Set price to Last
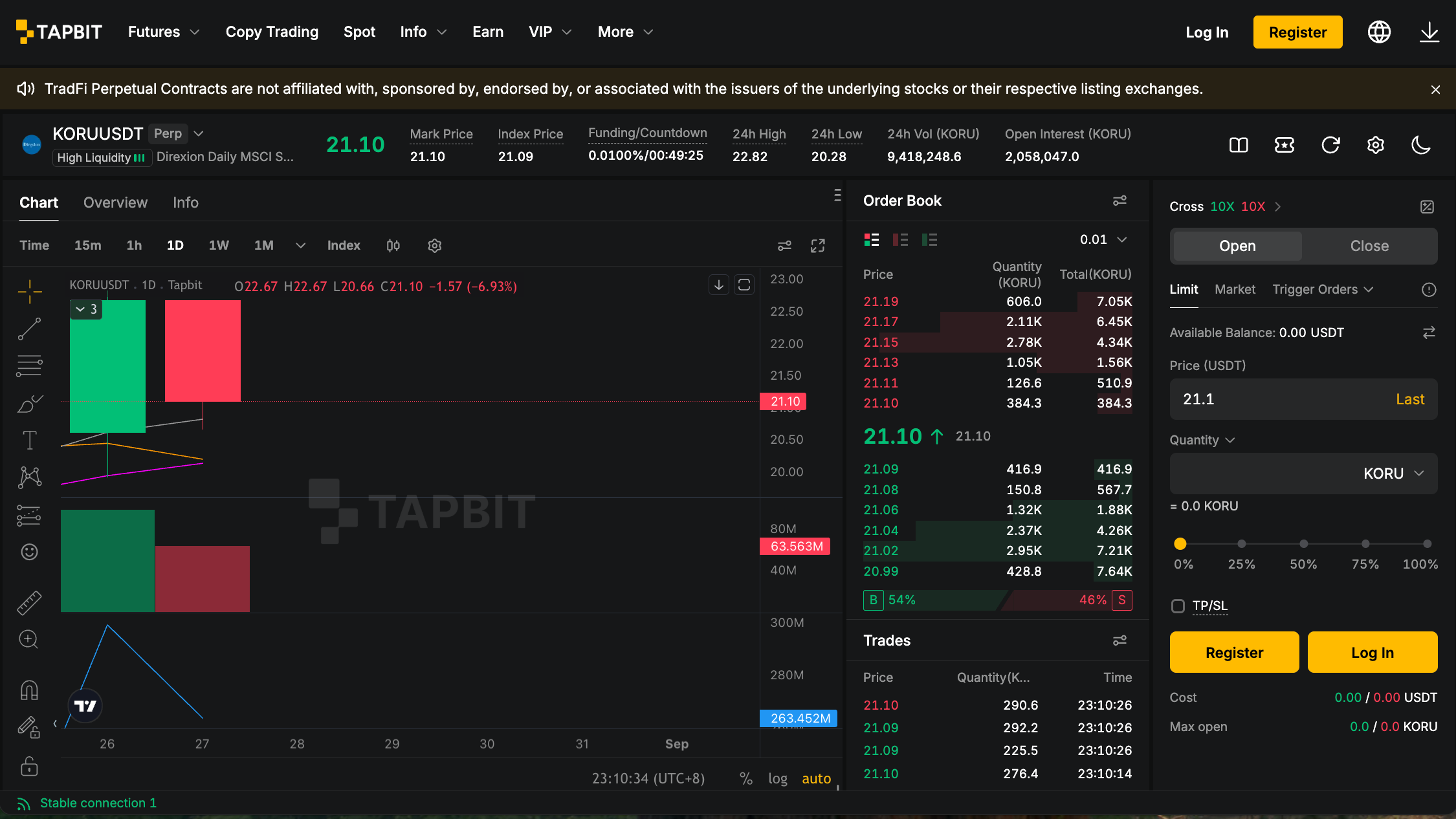This screenshot has height=819, width=1456. click(1410, 399)
